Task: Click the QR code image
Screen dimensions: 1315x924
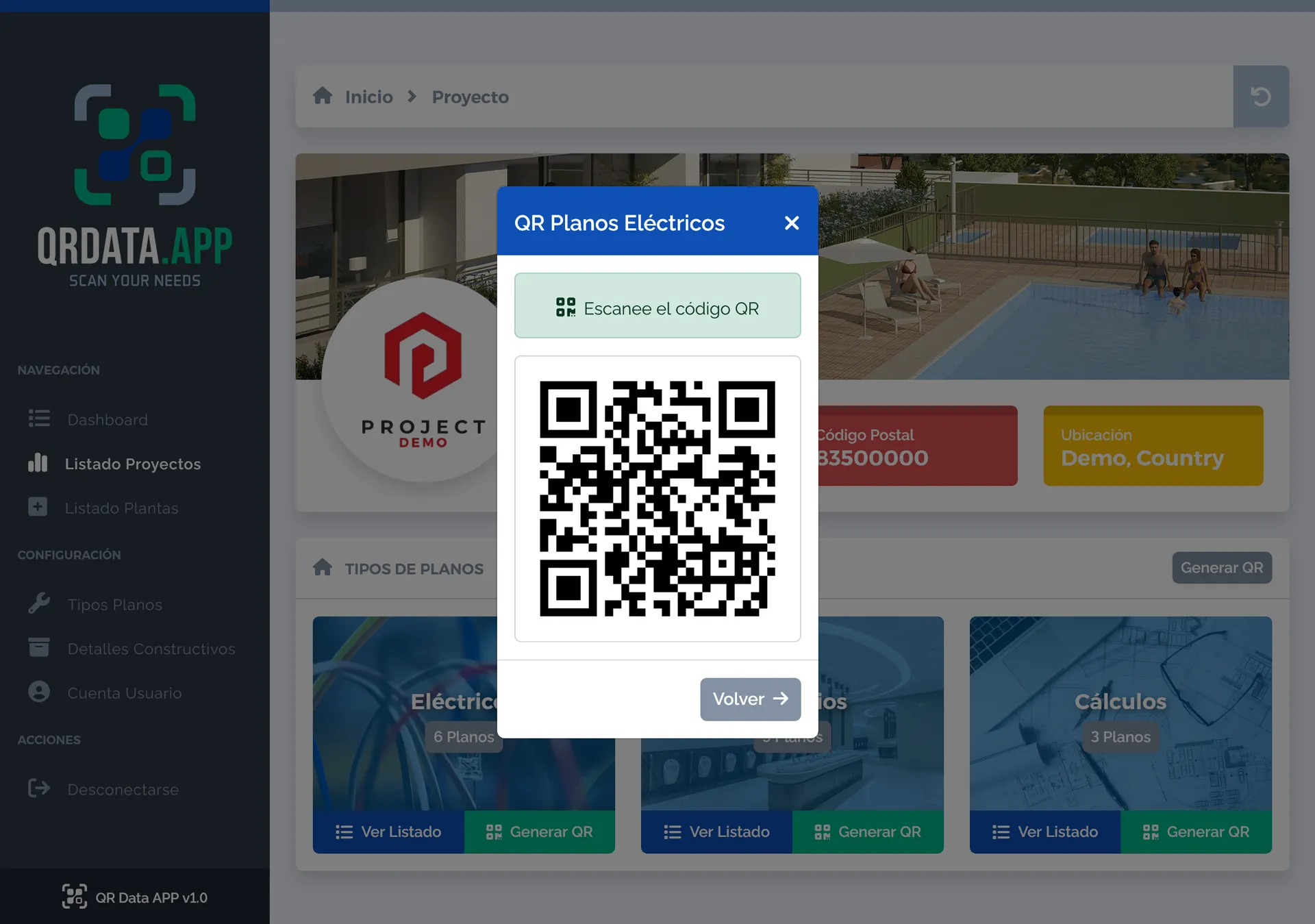Action: click(x=657, y=499)
